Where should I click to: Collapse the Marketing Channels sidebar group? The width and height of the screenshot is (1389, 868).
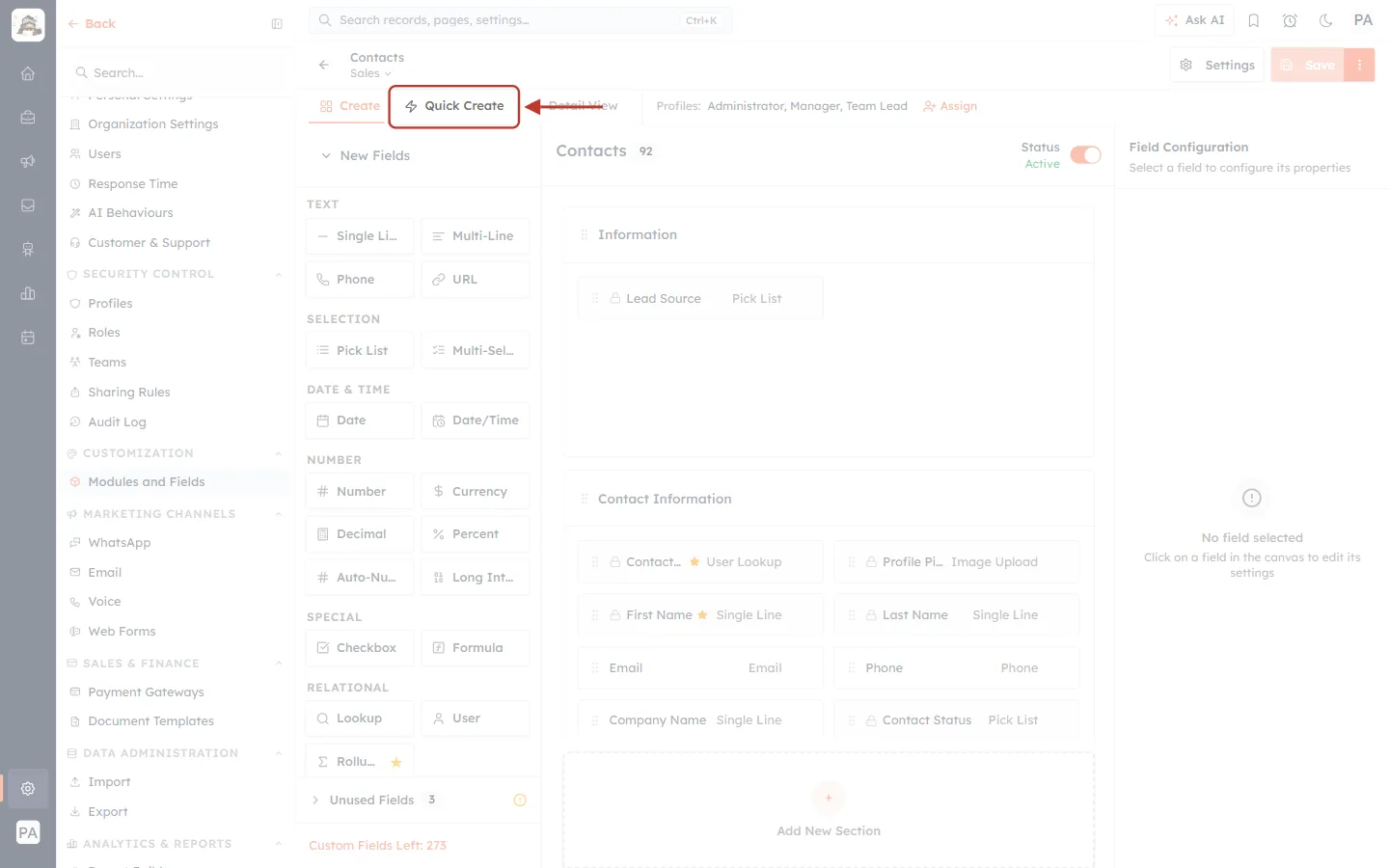click(x=278, y=514)
